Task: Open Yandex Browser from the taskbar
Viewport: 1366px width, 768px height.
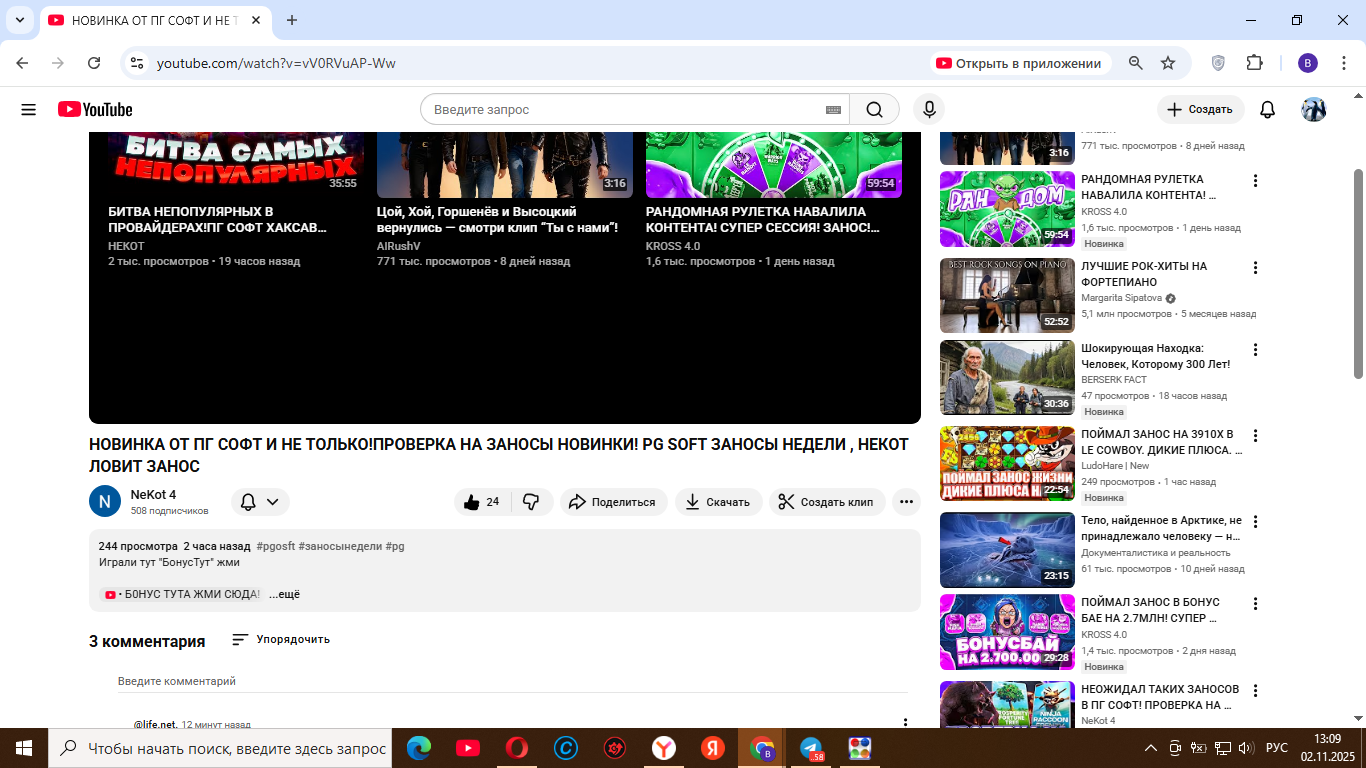Action: click(x=663, y=748)
